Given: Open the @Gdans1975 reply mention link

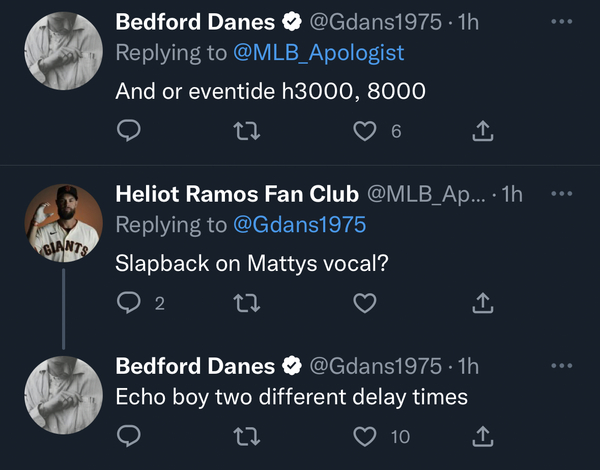Looking at the screenshot, I should (300, 225).
